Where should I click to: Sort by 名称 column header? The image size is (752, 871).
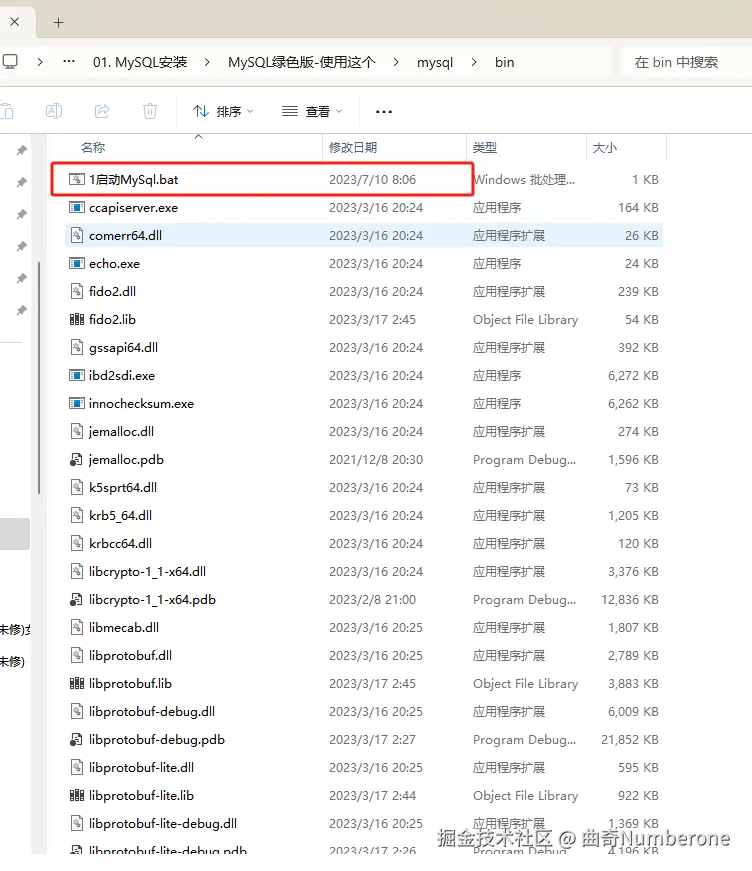point(93,148)
